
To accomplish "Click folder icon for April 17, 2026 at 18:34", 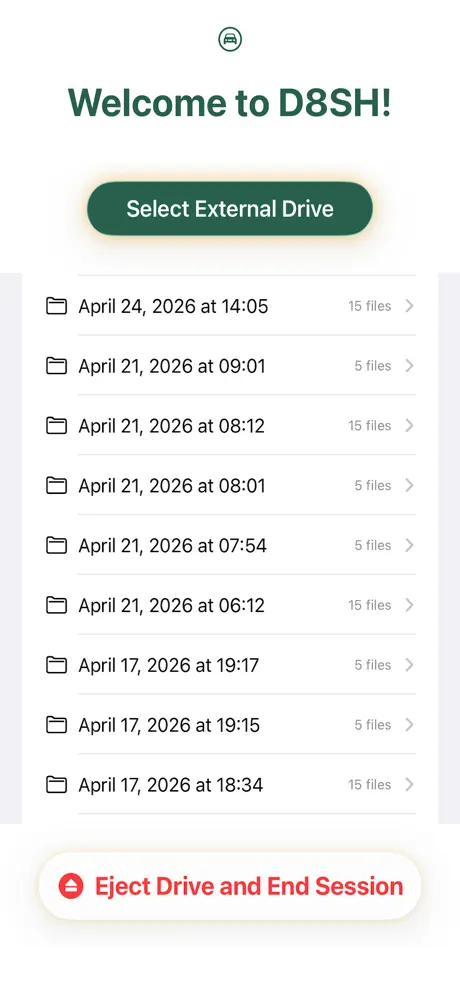I will click(57, 785).
